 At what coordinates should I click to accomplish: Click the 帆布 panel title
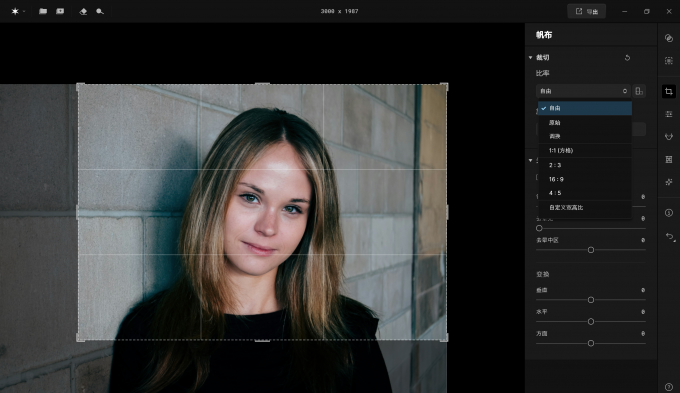tap(544, 35)
